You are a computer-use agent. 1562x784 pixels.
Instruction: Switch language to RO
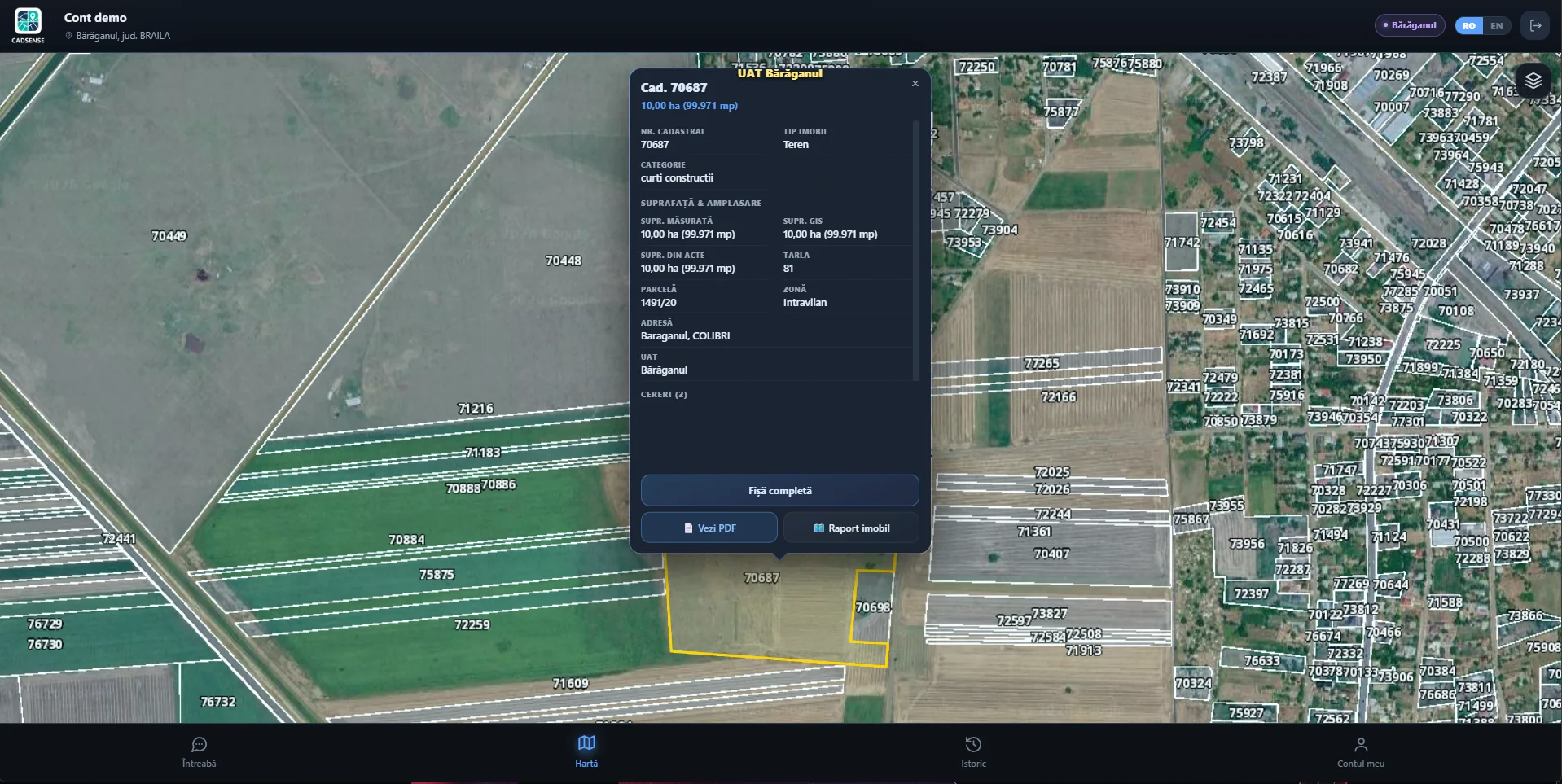pyautogui.click(x=1468, y=26)
